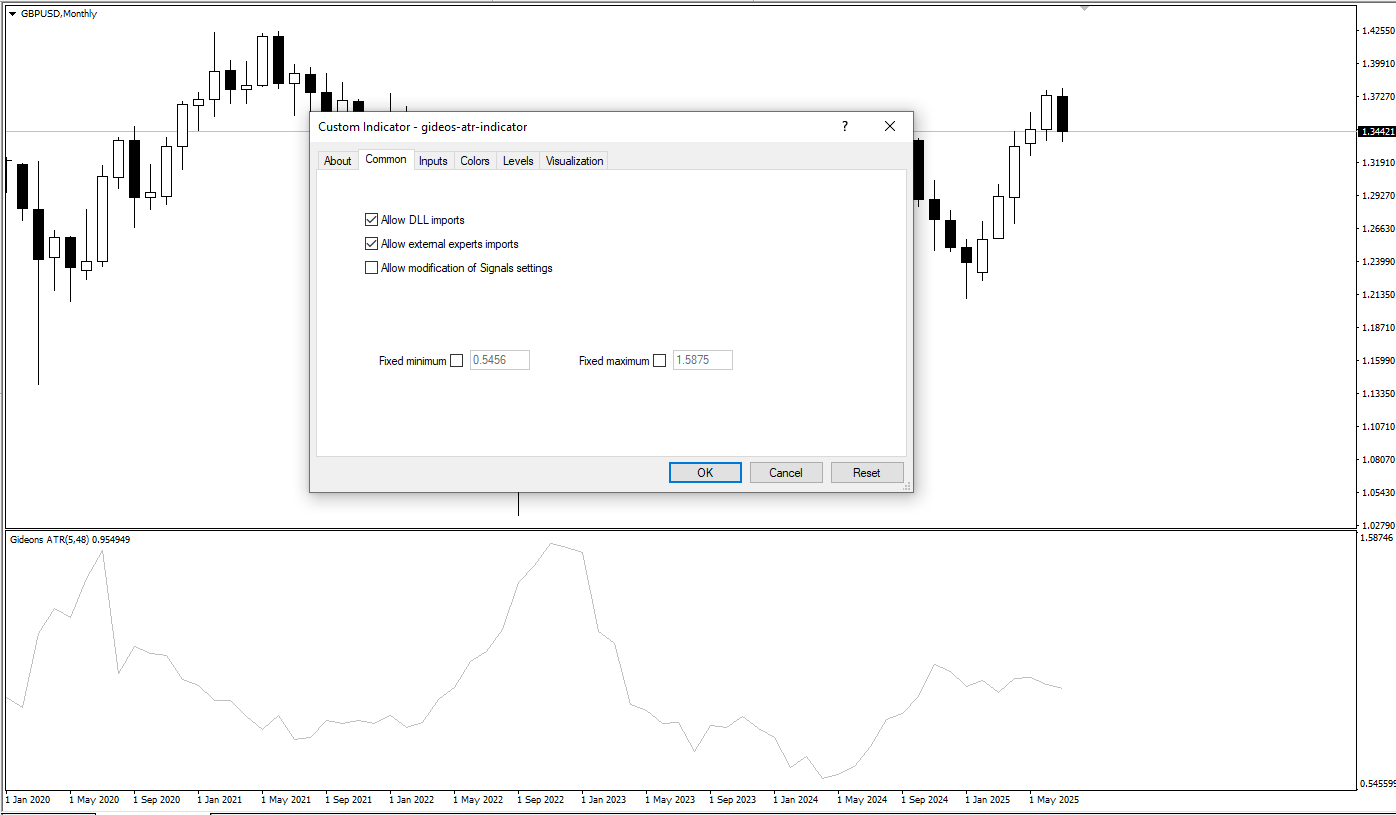Uncheck Allow external experts imports
1396x815 pixels.
pyautogui.click(x=372, y=244)
